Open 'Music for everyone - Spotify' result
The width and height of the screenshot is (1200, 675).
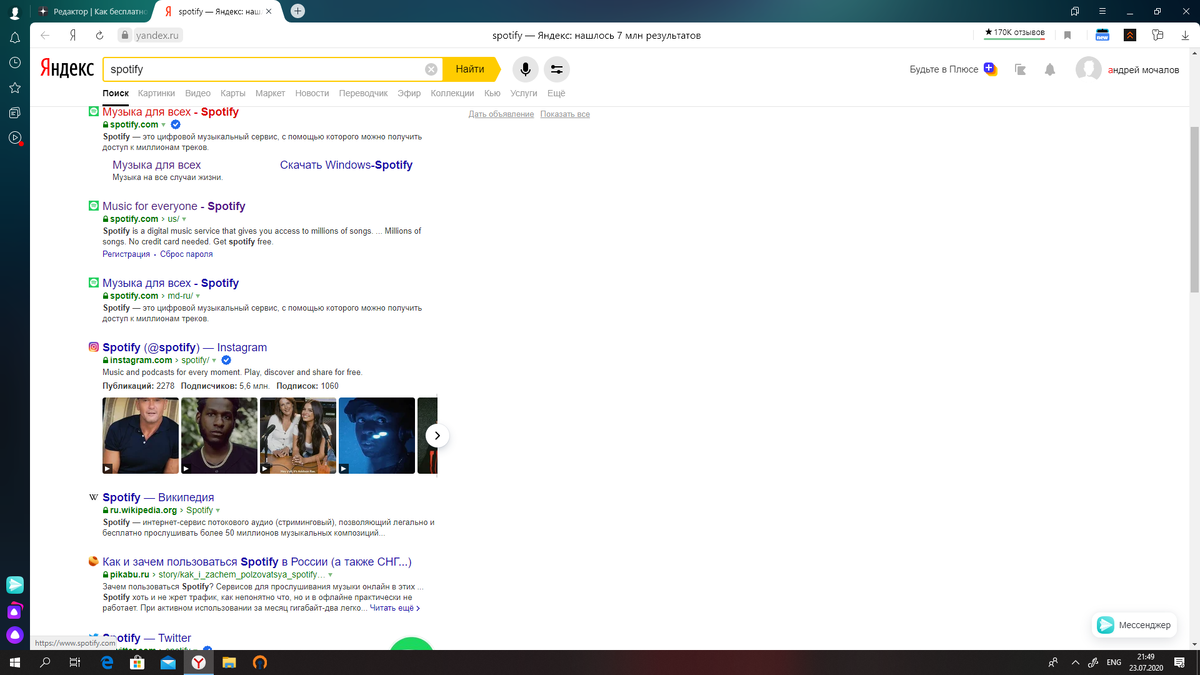(174, 206)
